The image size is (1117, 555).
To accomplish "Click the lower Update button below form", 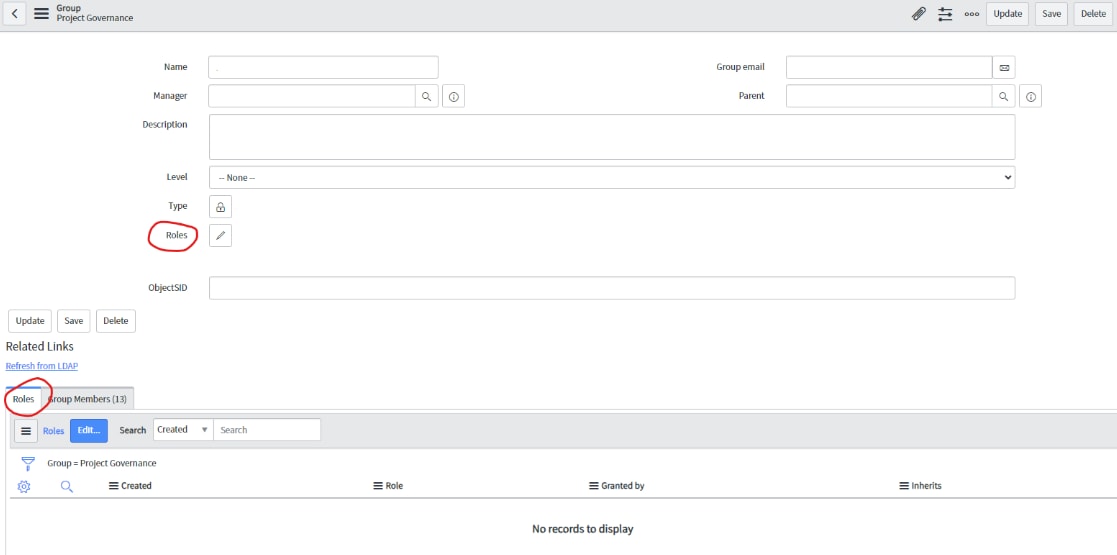I will (x=30, y=321).
